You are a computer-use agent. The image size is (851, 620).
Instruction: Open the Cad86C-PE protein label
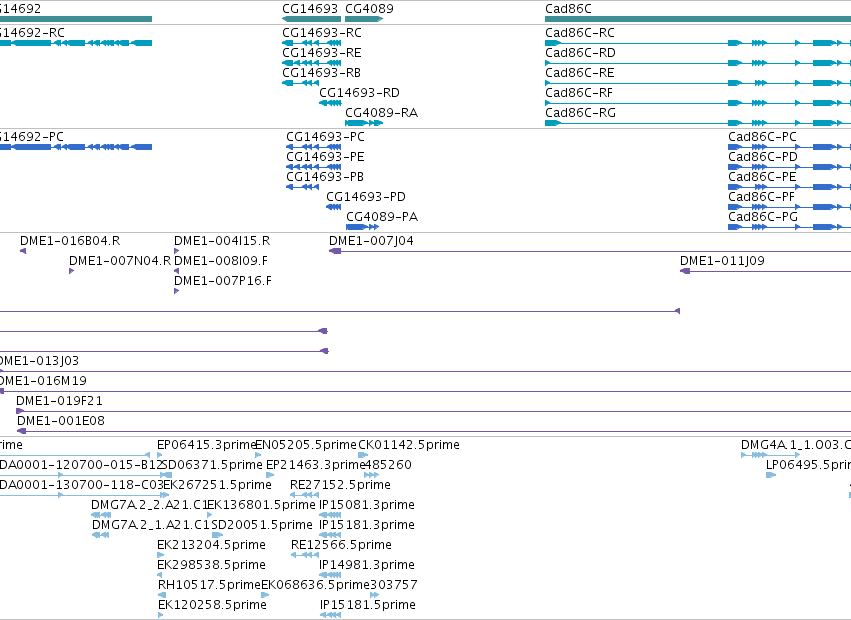coord(763,177)
